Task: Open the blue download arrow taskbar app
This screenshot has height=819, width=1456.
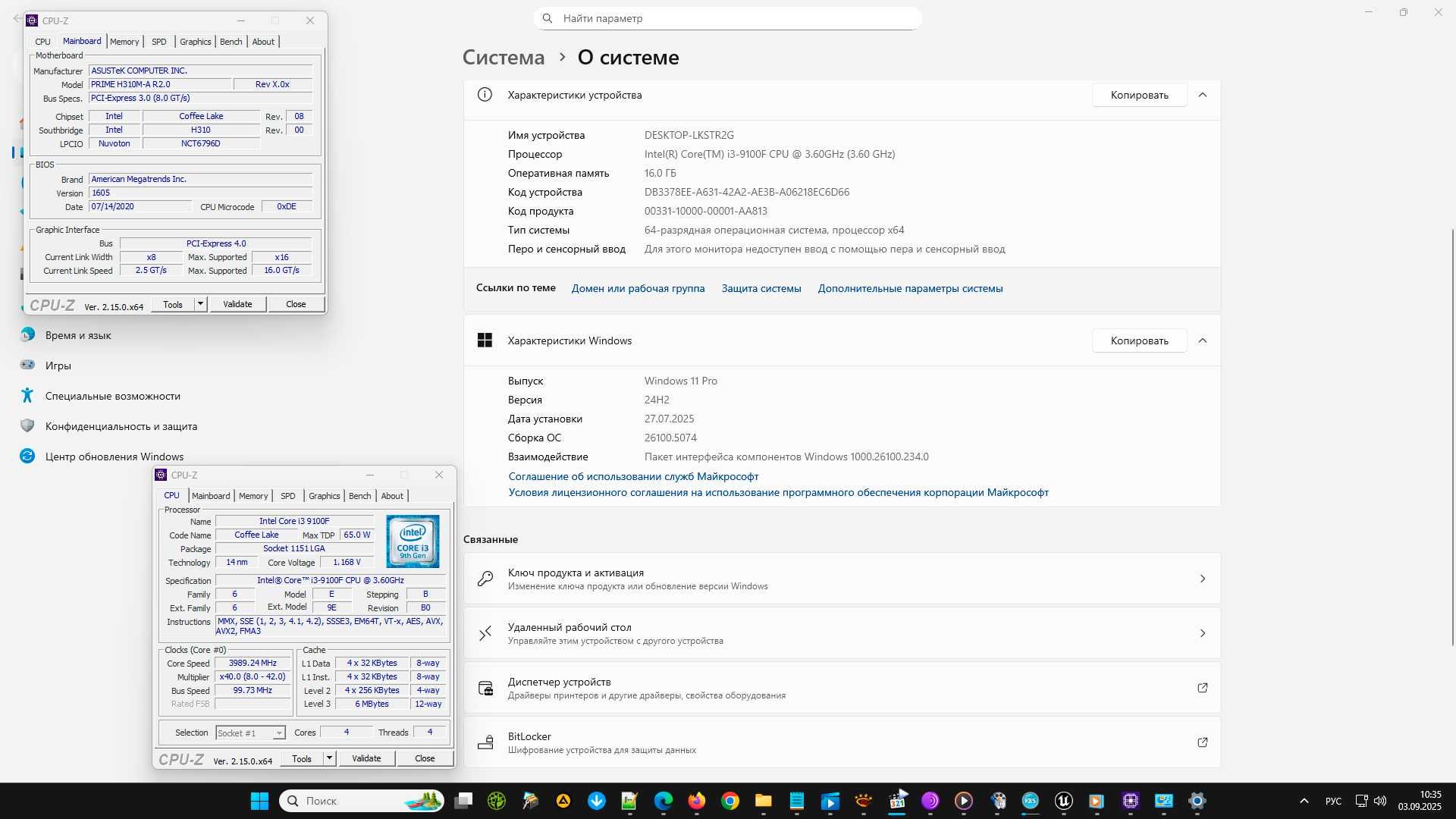Action: pos(597,801)
